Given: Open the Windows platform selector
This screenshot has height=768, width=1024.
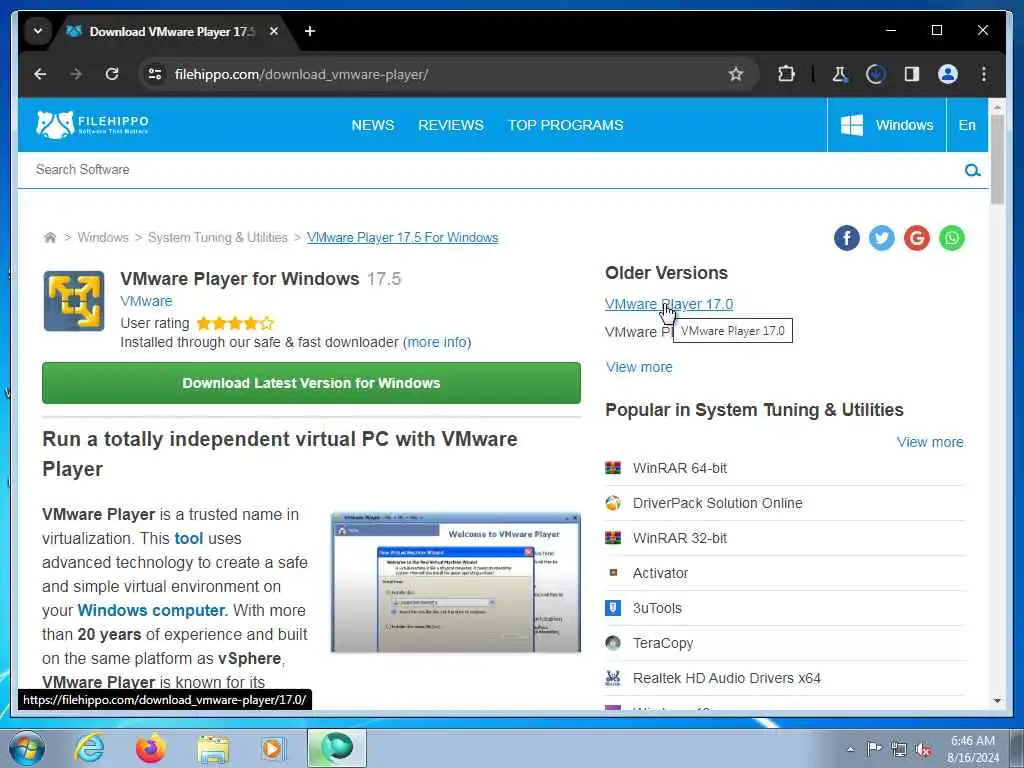Looking at the screenshot, I should (887, 125).
